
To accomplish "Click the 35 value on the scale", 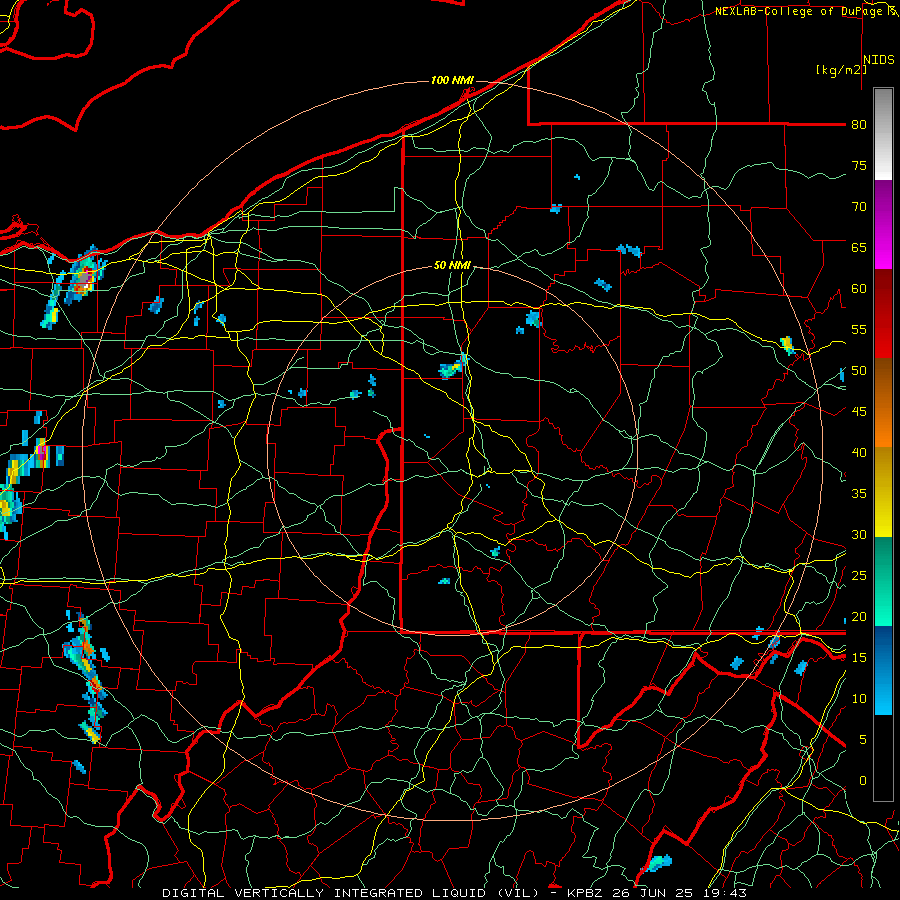I will coord(859,494).
